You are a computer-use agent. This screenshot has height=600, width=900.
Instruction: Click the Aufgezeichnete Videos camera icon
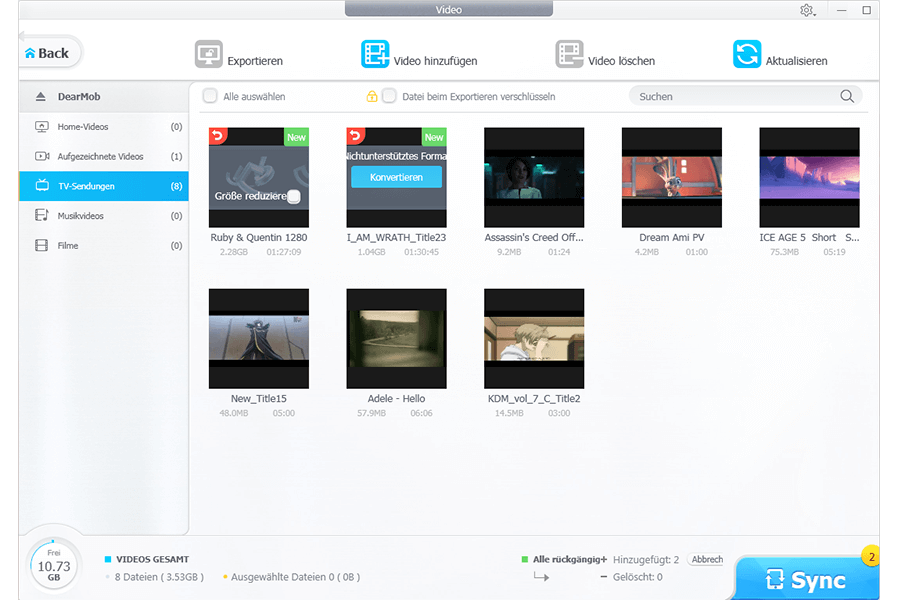(x=42, y=156)
